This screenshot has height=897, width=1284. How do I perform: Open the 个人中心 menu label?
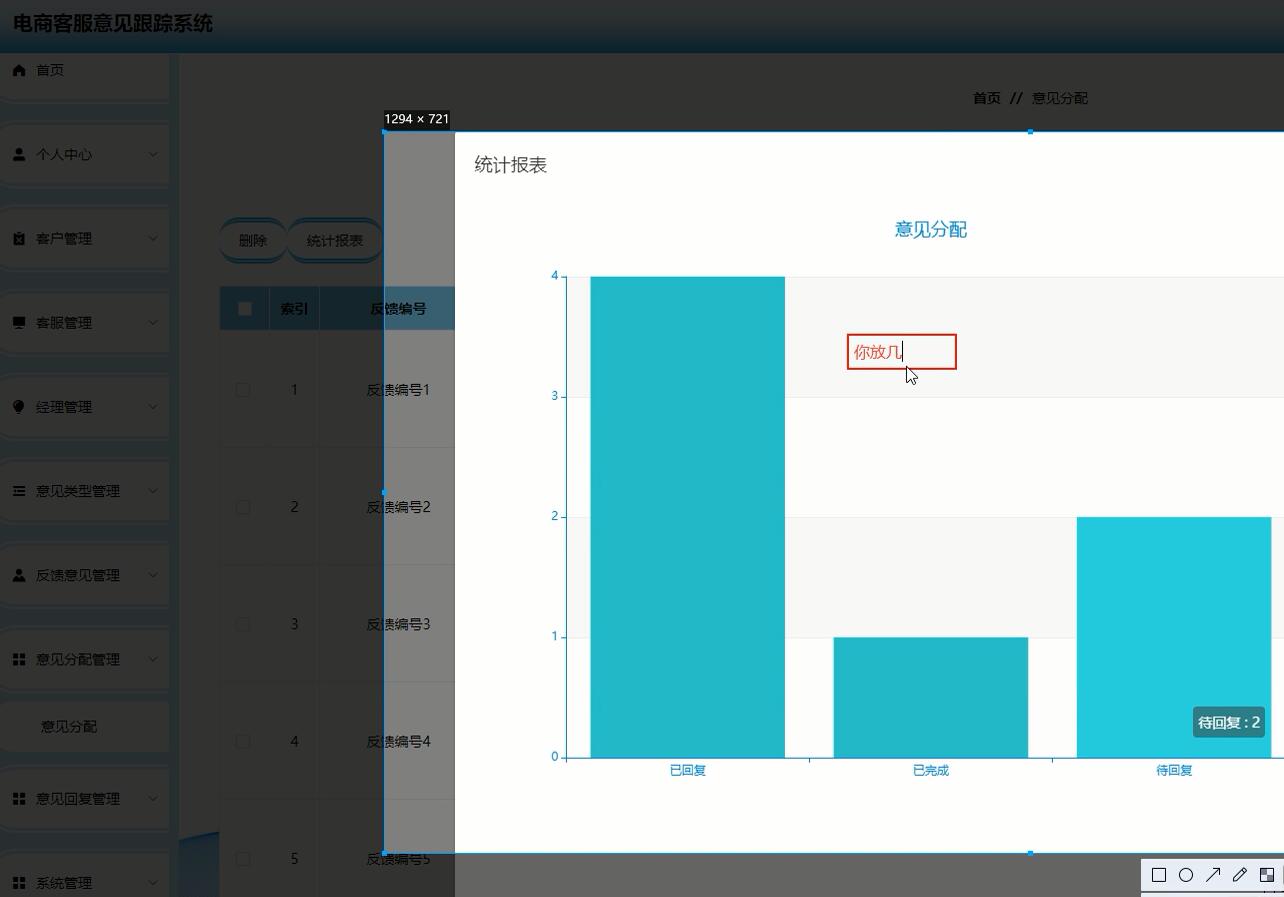click(x=64, y=154)
